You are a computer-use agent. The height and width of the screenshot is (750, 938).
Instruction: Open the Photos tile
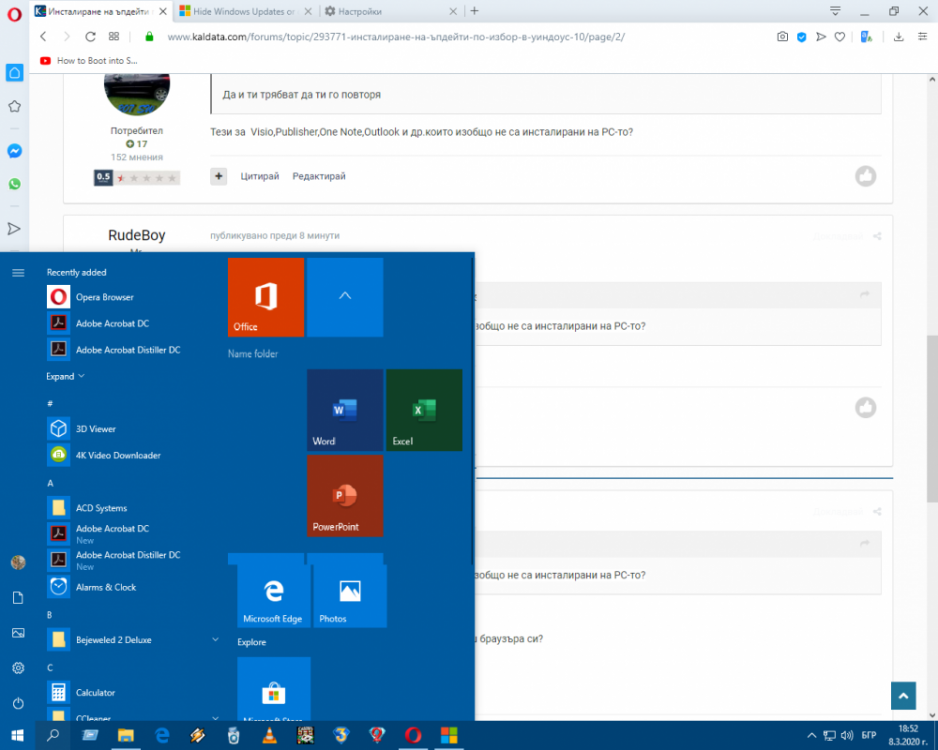pyautogui.click(x=350, y=596)
